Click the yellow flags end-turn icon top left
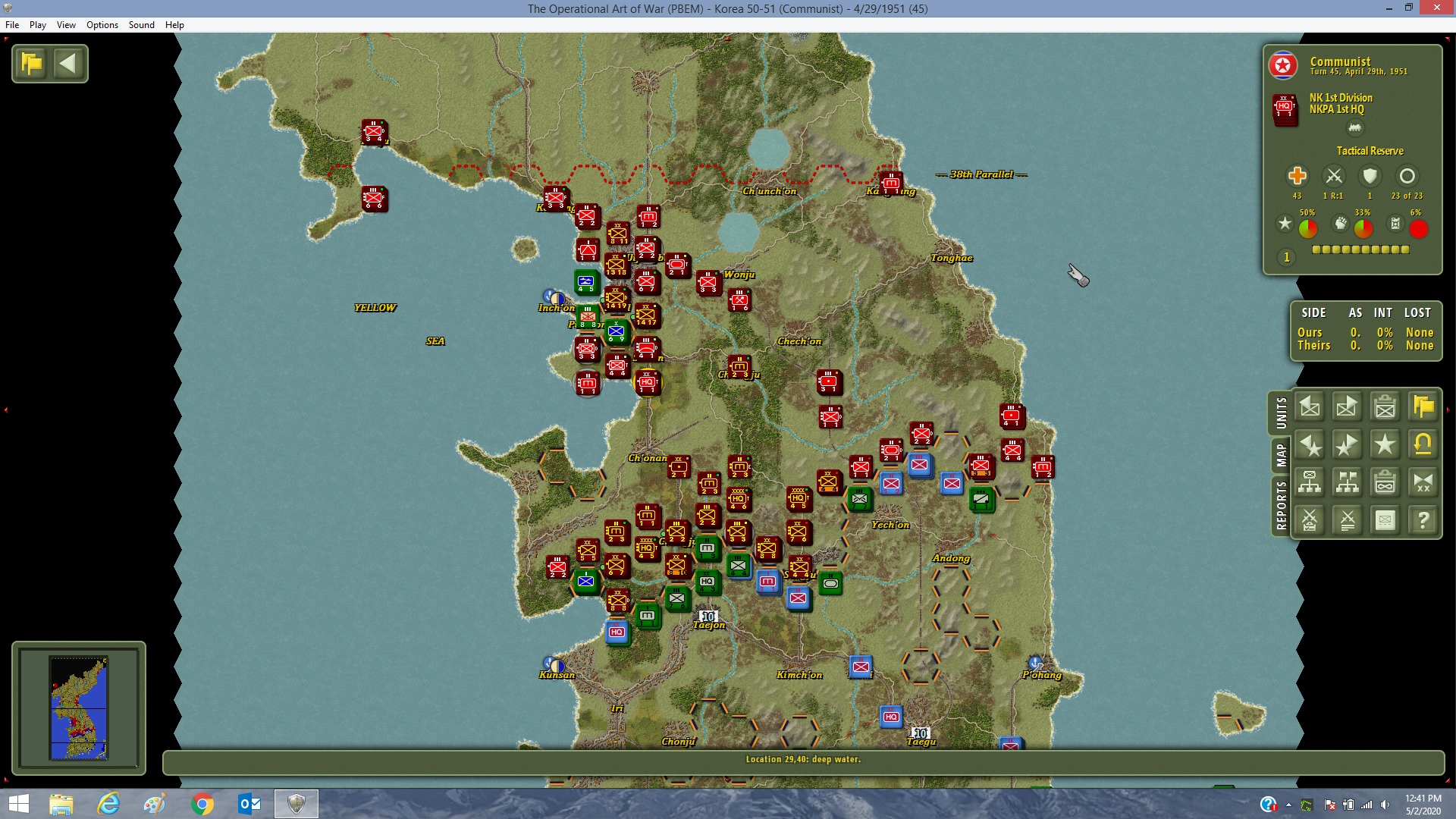 [32, 64]
